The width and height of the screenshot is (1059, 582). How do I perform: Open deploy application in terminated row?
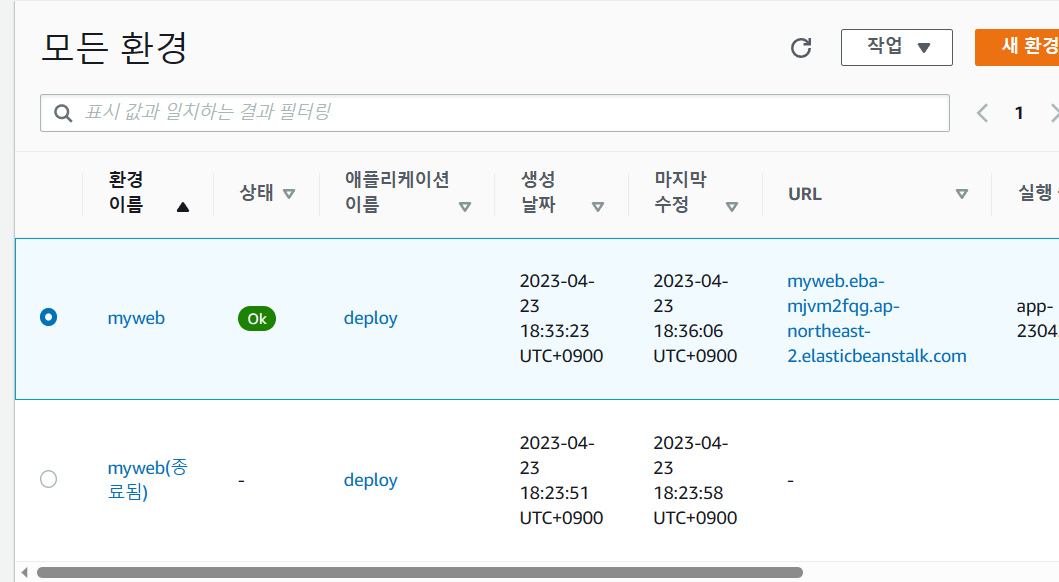click(x=370, y=480)
